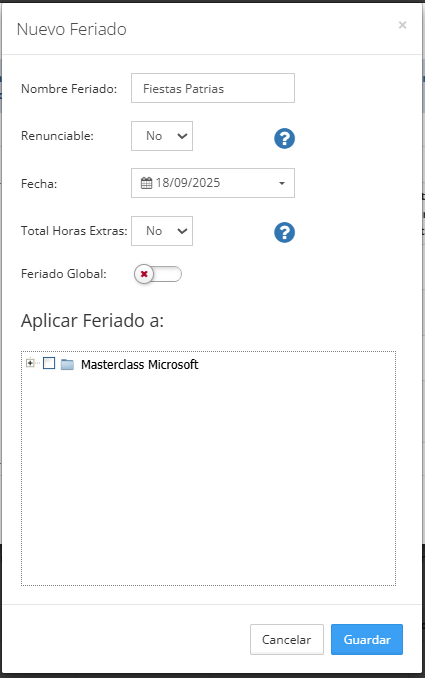The width and height of the screenshot is (425, 678).
Task: Open the Total Horas Extras dropdown
Action: pos(162,231)
